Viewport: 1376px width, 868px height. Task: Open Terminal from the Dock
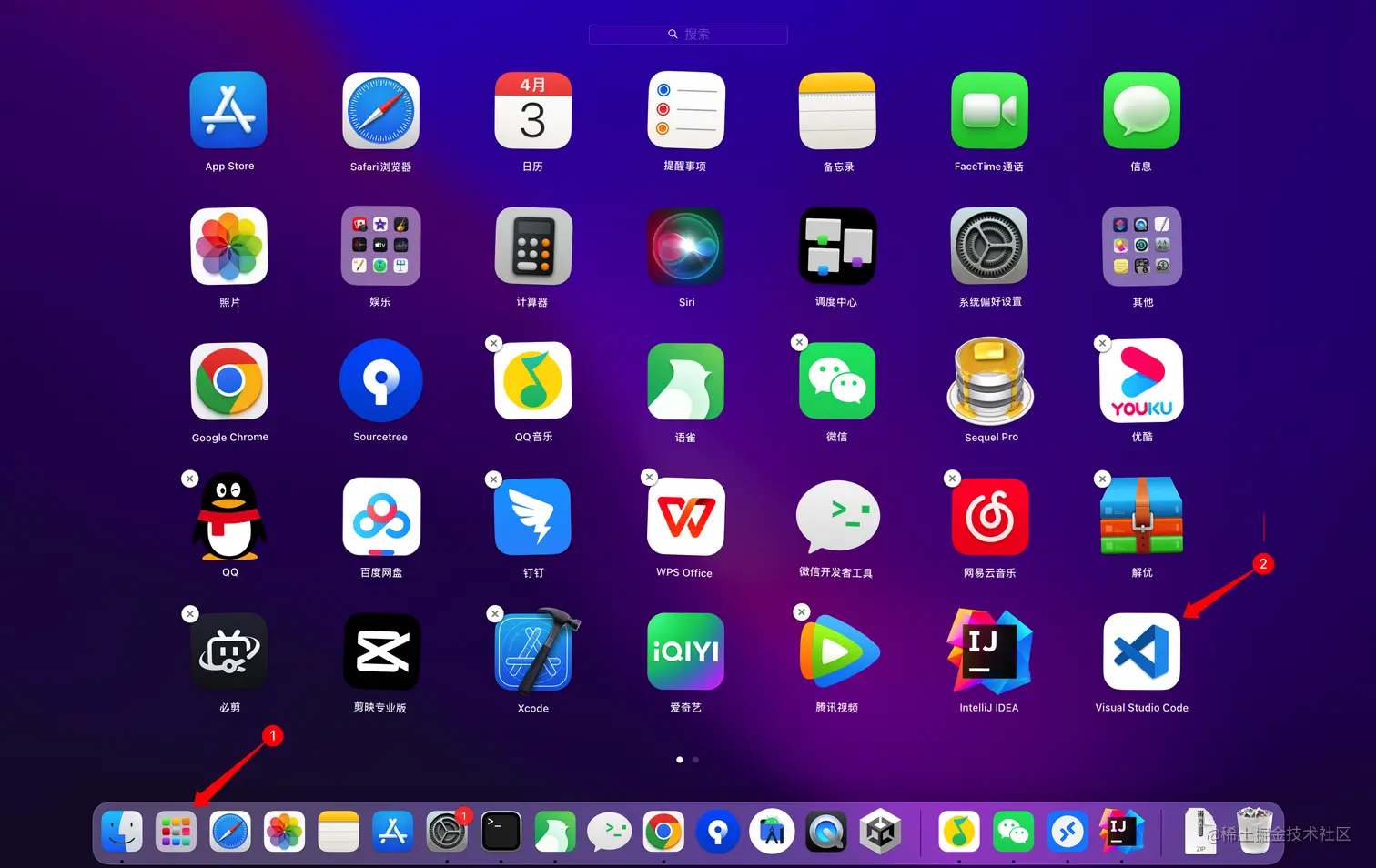tap(501, 831)
